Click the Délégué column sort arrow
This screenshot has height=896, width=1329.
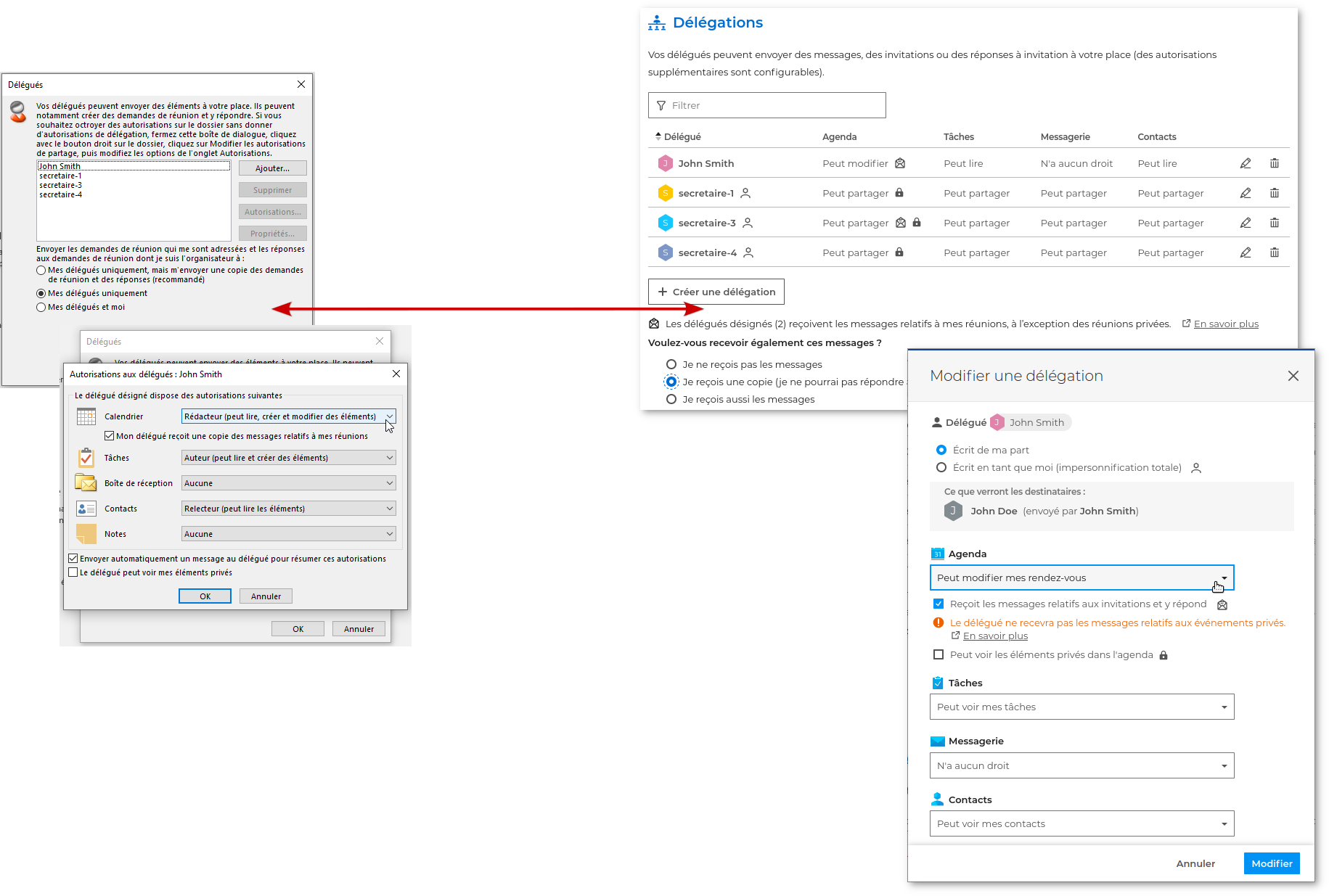pos(658,136)
